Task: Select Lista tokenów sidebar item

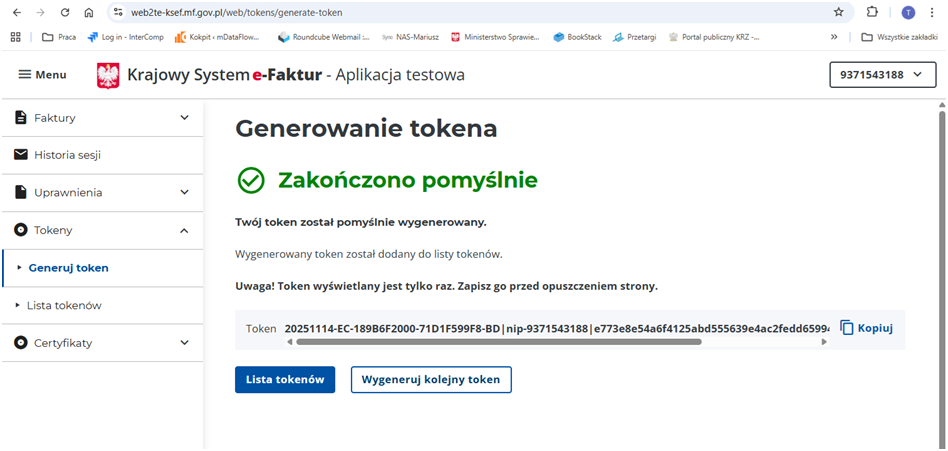Action: [64, 305]
